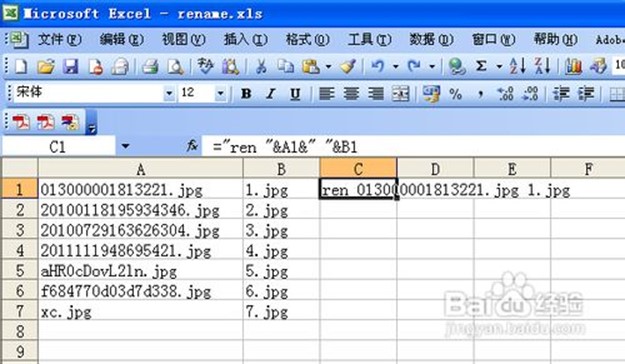Select cell containing aHR0cDovL2ln.jpg
This screenshot has height=364, width=625.
pos(140,270)
